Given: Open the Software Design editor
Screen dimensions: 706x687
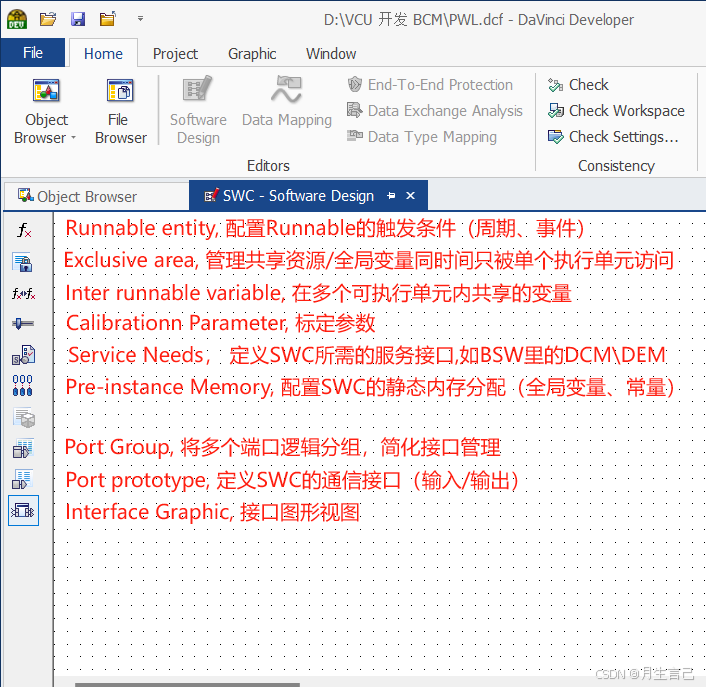Looking at the screenshot, I should pyautogui.click(x=198, y=110).
